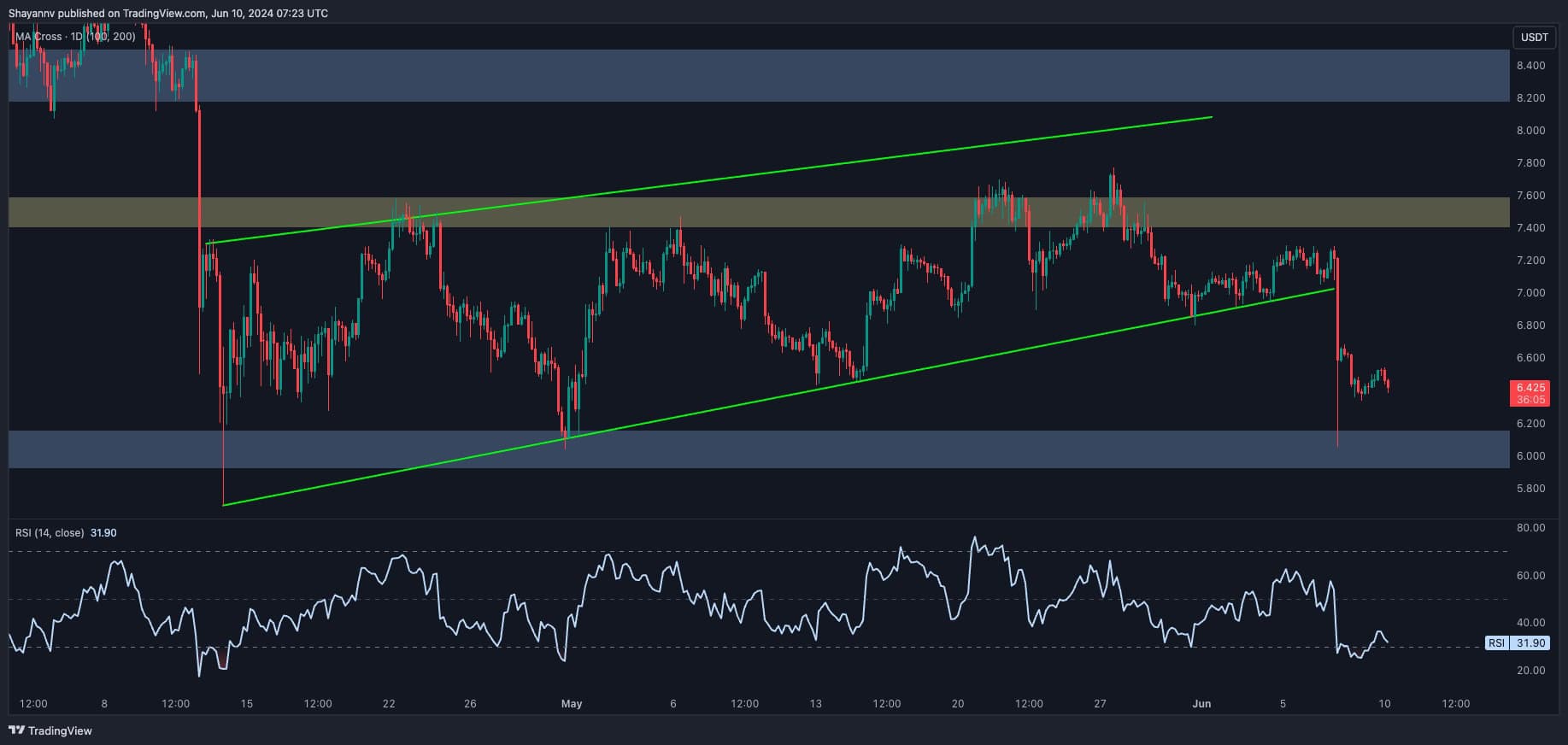Click the 60.00 RSI axis label

pyautogui.click(x=1531, y=576)
